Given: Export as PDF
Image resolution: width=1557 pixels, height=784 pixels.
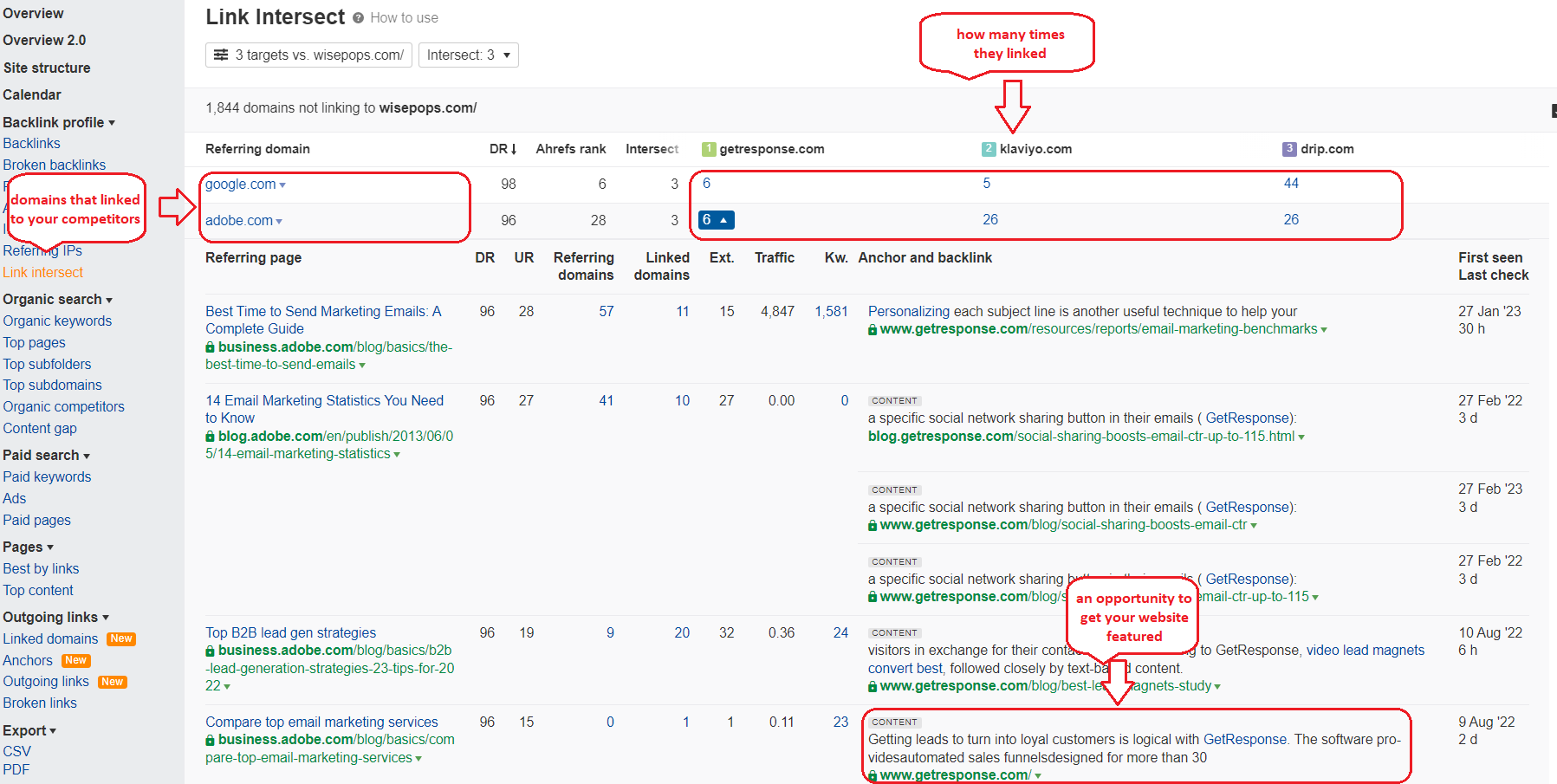Looking at the screenshot, I should coord(16,769).
